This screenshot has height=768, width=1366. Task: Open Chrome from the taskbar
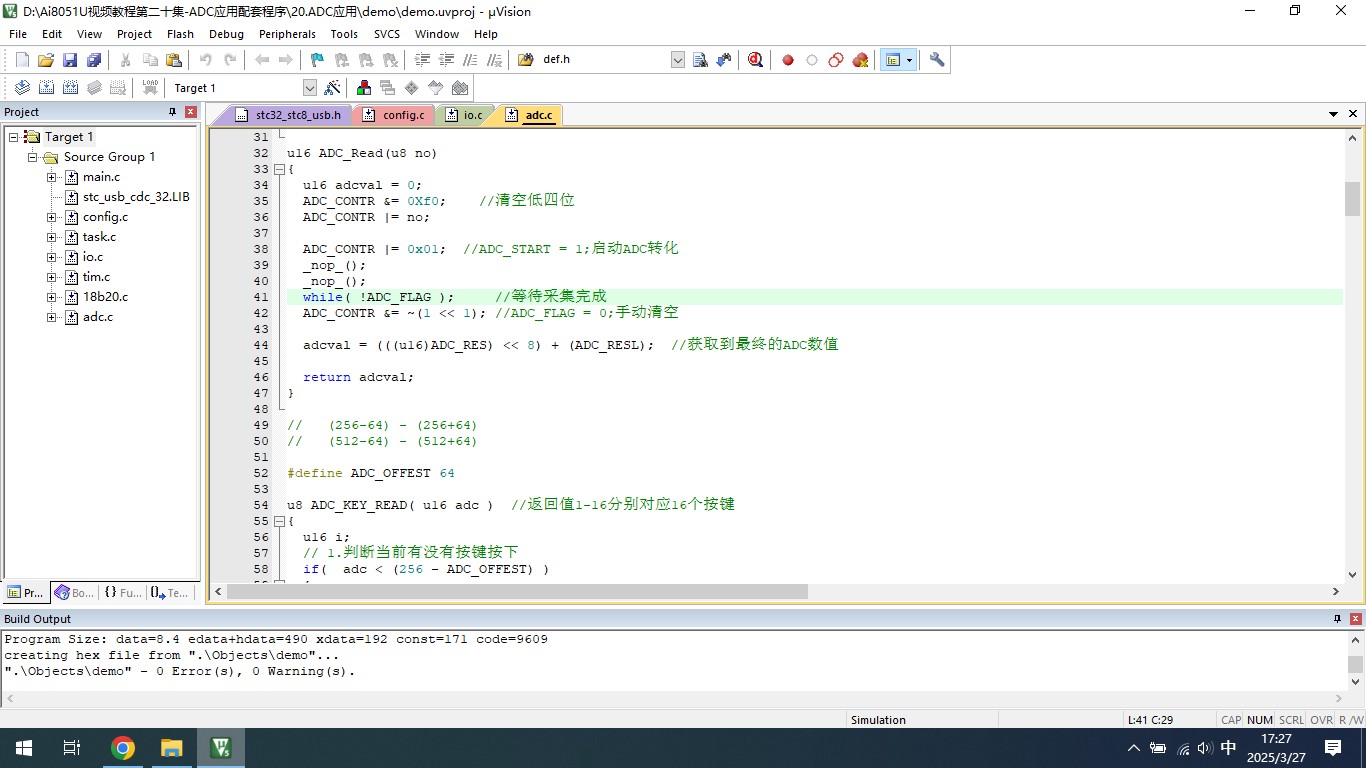123,748
